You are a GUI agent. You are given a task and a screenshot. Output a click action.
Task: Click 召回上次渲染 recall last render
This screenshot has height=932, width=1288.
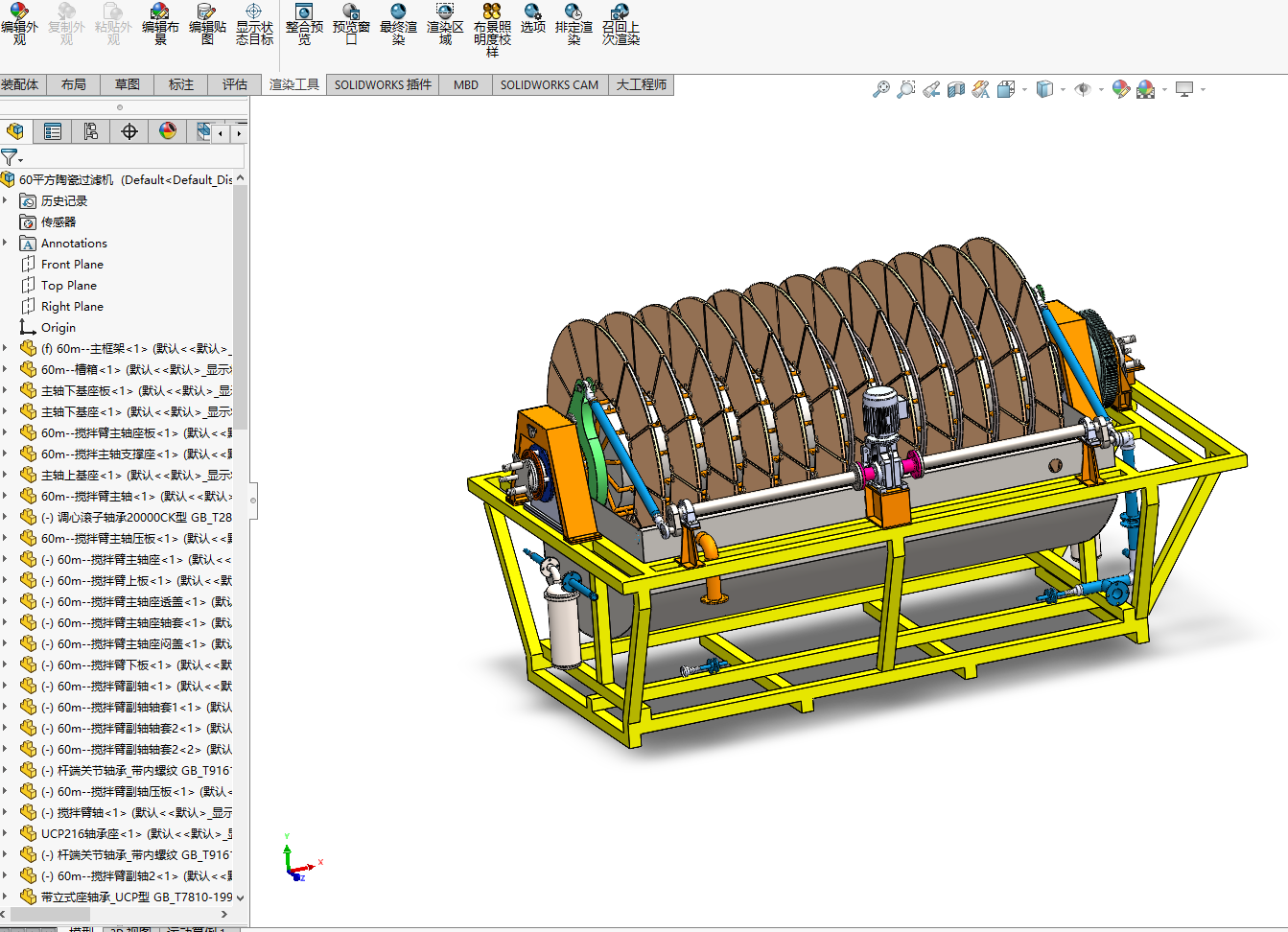(621, 23)
